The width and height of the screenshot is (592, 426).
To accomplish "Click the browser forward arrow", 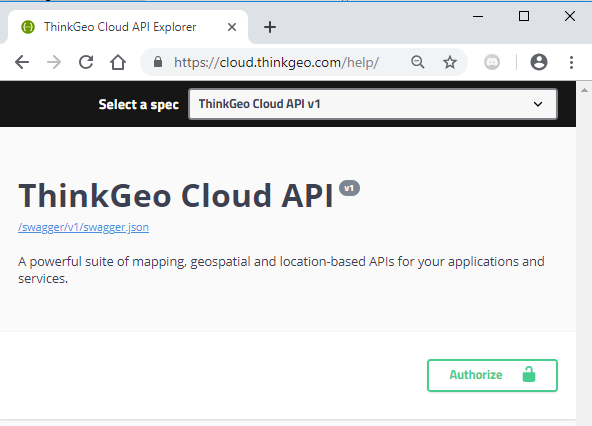I will [x=54, y=62].
